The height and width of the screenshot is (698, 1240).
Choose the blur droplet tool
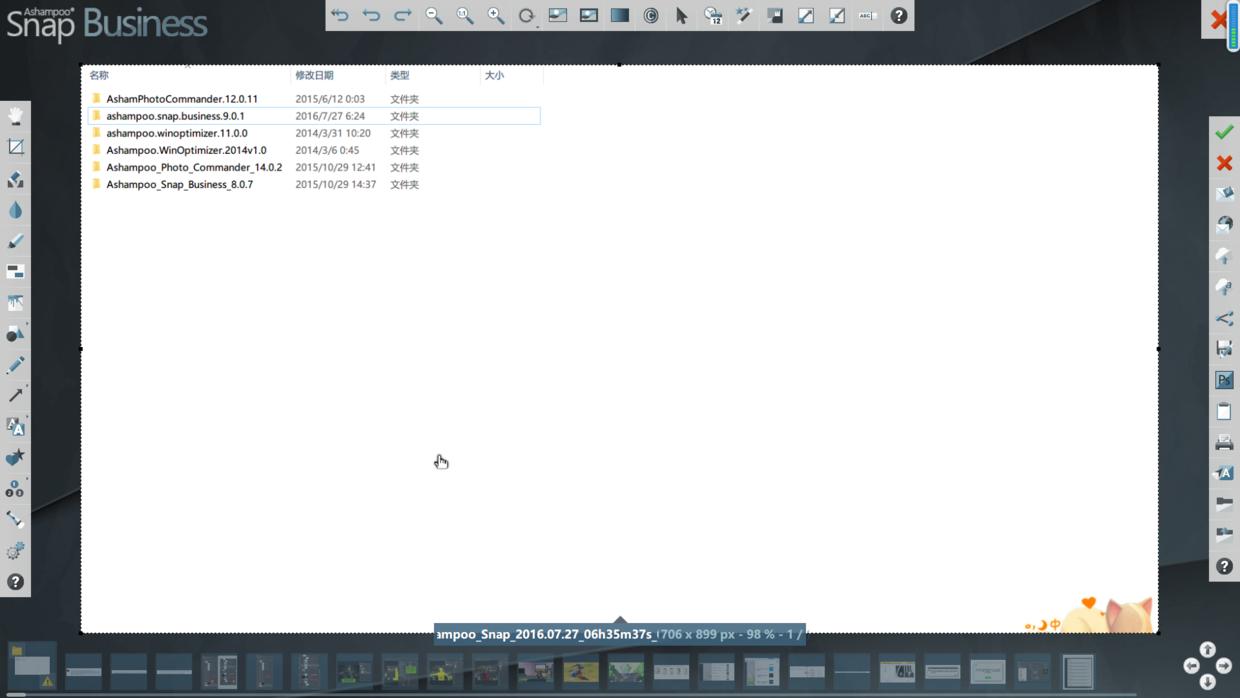(15, 210)
